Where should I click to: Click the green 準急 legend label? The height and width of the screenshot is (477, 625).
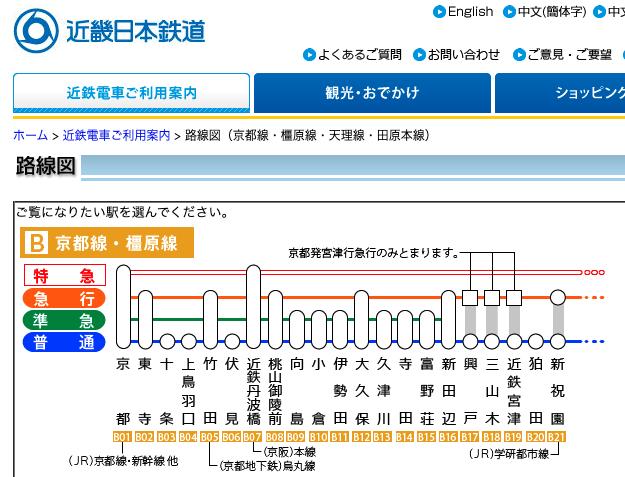(x=64, y=320)
